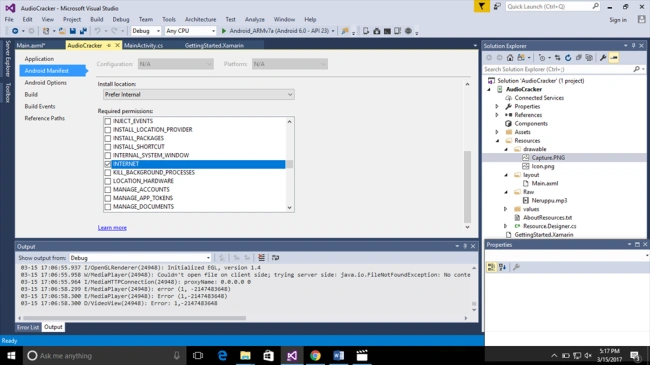Click the Save All toolbar icon
650x365 pixels.
click(x=83, y=31)
